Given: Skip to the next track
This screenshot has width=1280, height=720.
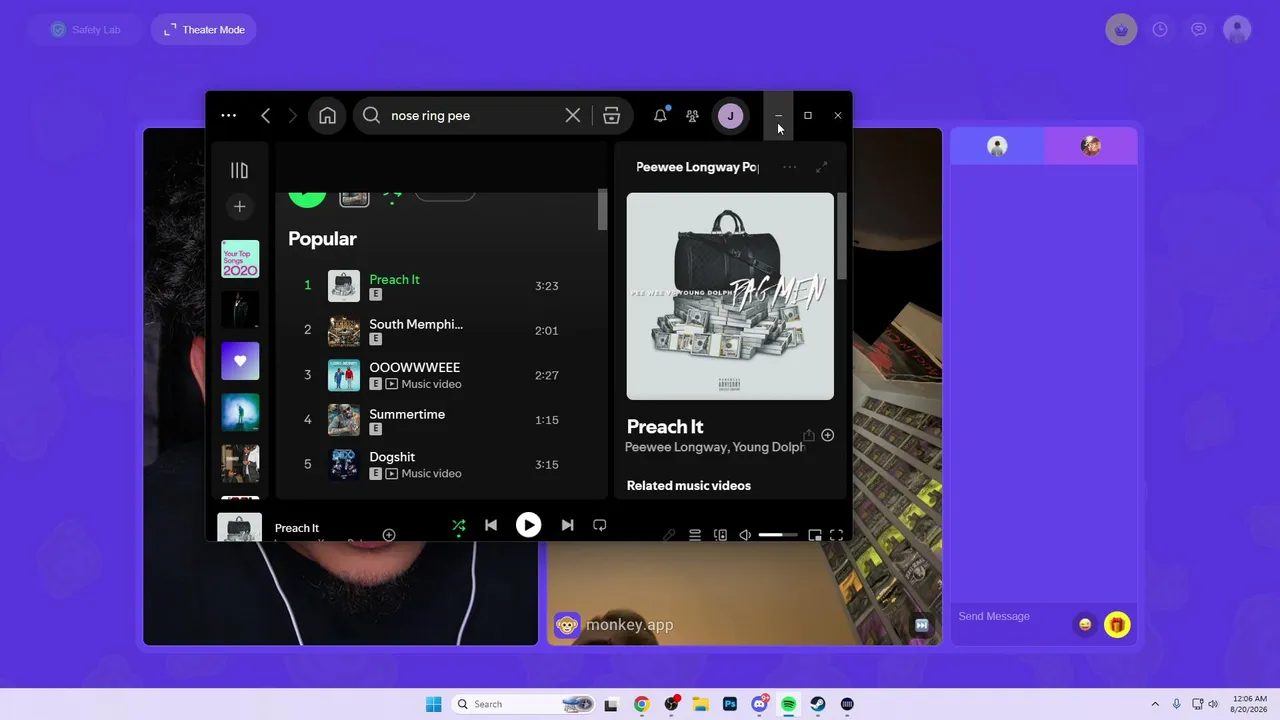Looking at the screenshot, I should pyautogui.click(x=567, y=525).
